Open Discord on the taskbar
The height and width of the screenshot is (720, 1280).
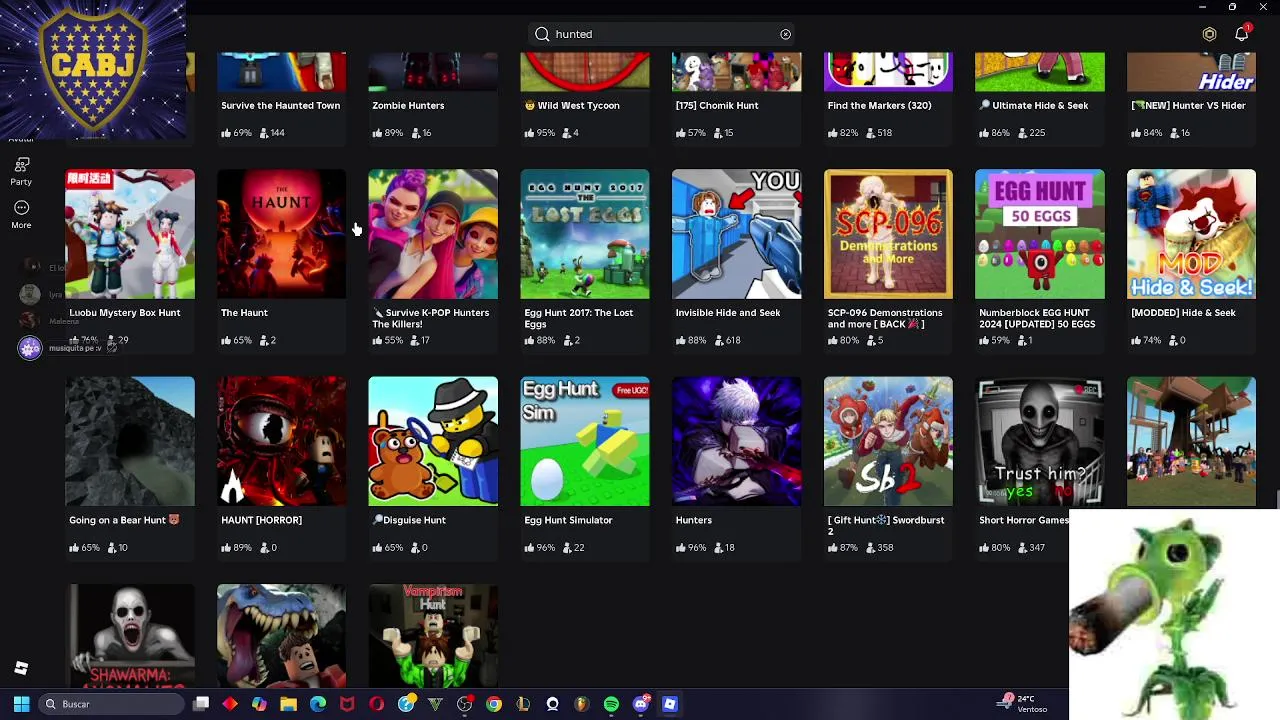coord(641,704)
